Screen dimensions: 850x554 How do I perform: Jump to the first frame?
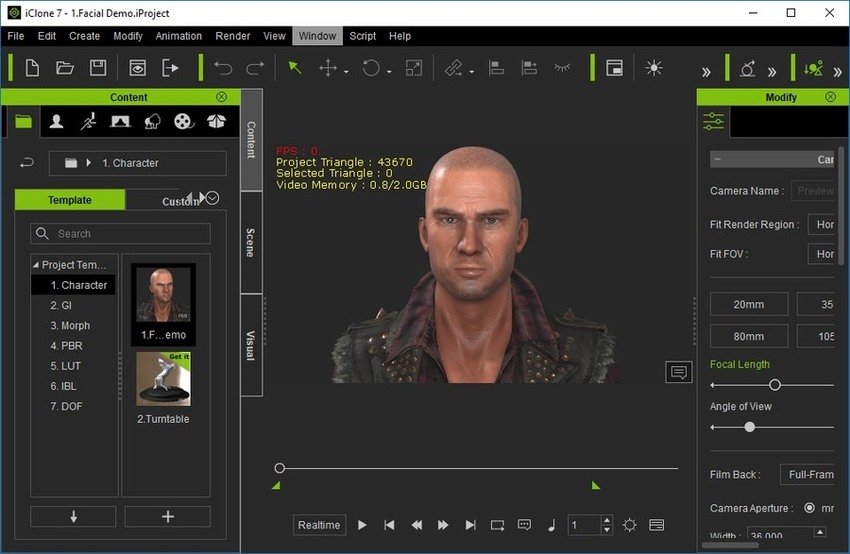point(389,525)
